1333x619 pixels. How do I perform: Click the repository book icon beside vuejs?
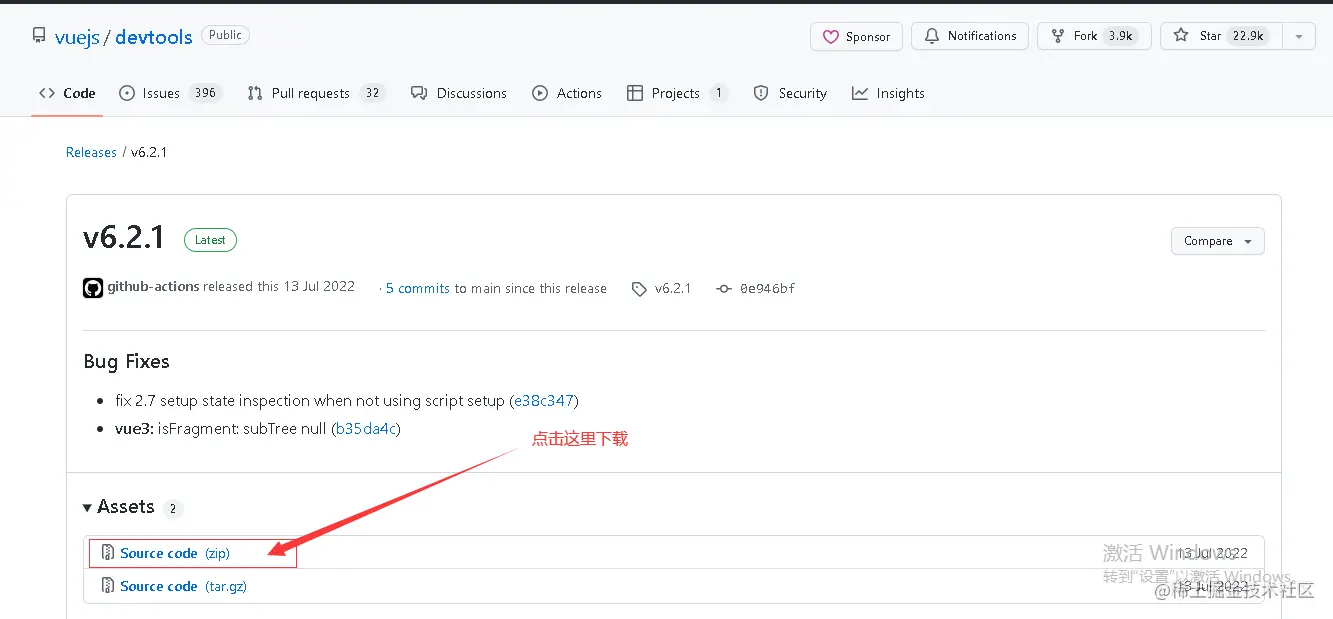click(39, 36)
